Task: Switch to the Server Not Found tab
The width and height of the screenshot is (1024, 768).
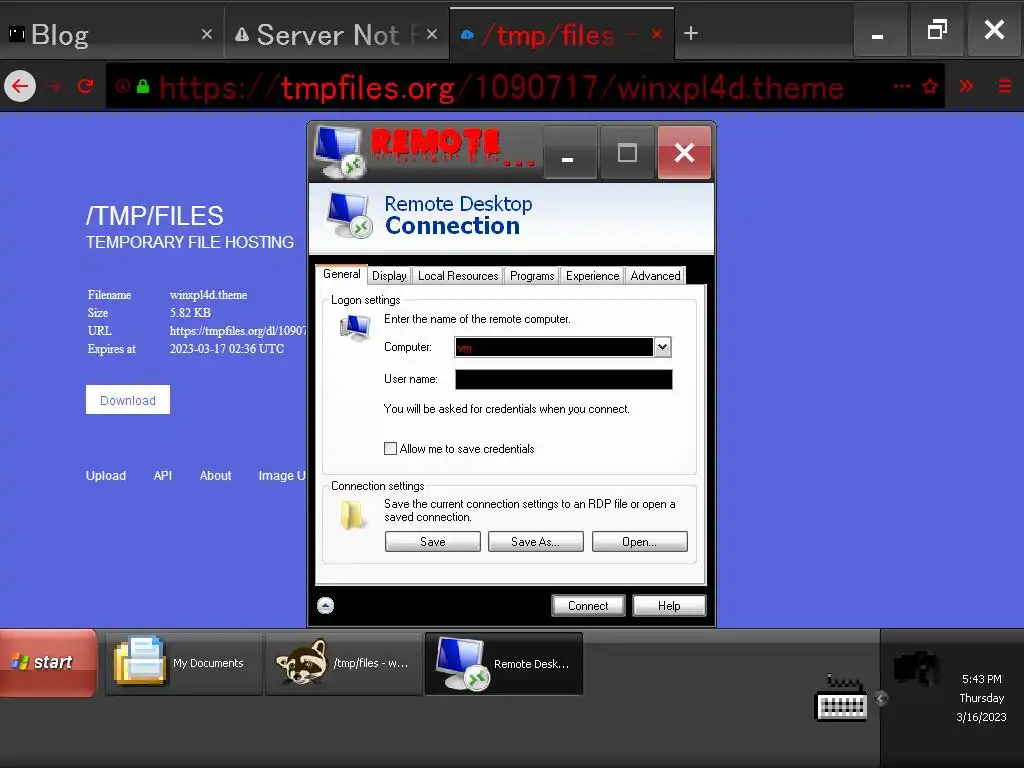Action: tap(336, 34)
